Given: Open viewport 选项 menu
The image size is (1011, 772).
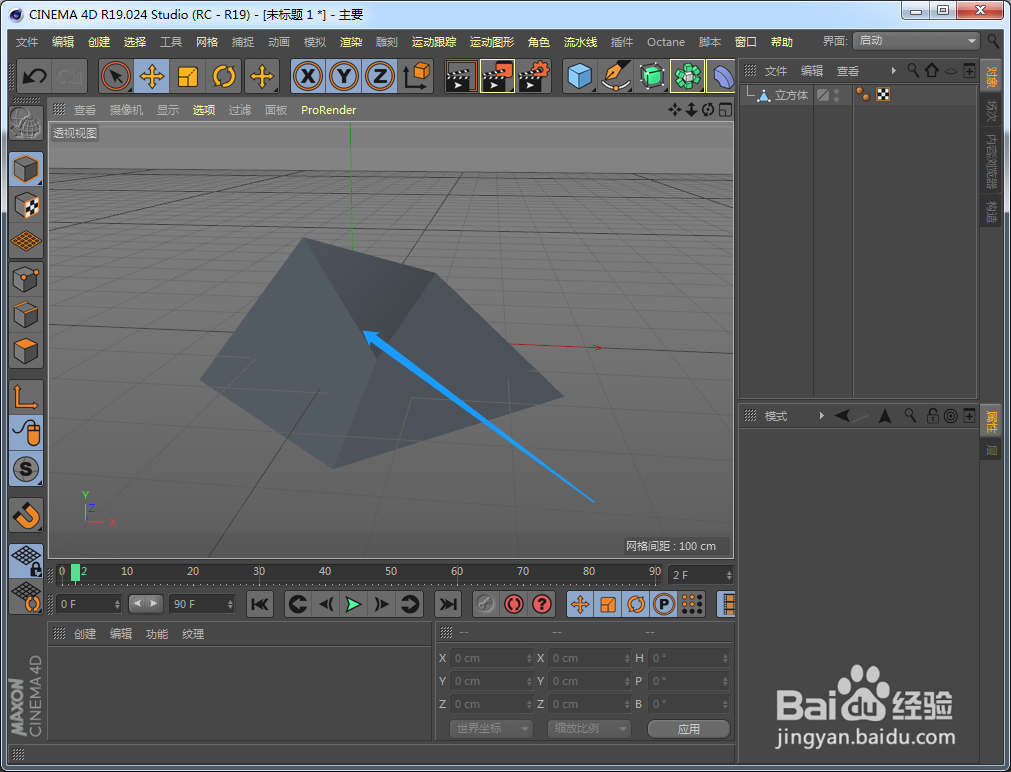Looking at the screenshot, I should coord(204,110).
